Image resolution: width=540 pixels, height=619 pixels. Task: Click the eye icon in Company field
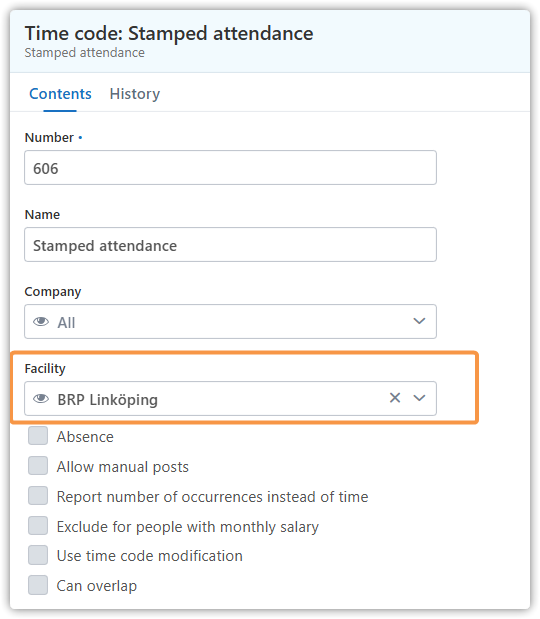41,322
